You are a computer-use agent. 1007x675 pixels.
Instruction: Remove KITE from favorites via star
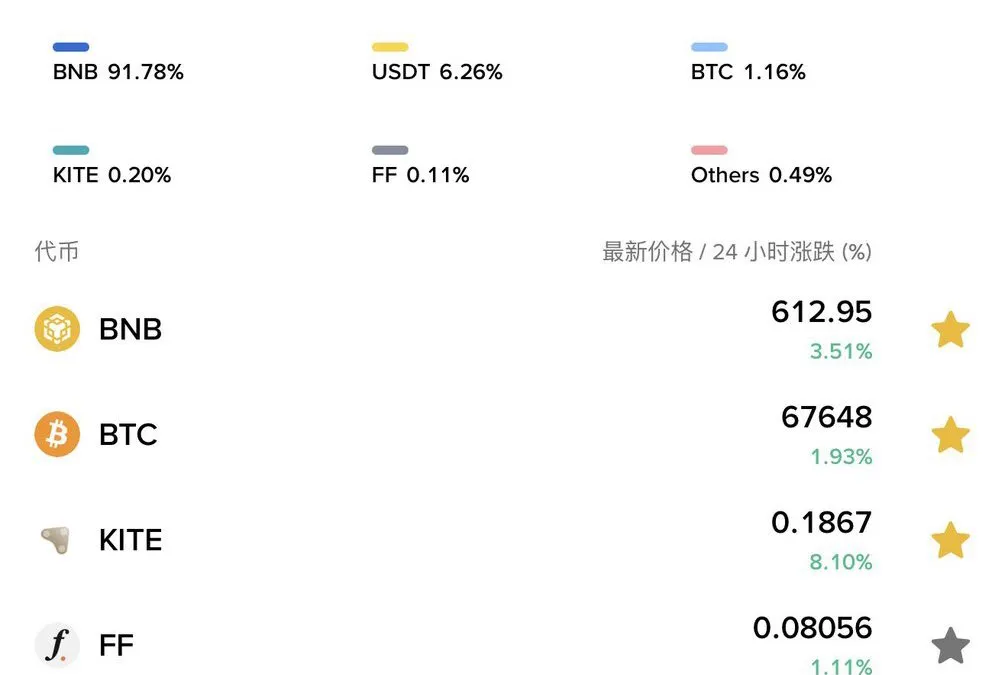pyautogui.click(x=950, y=540)
